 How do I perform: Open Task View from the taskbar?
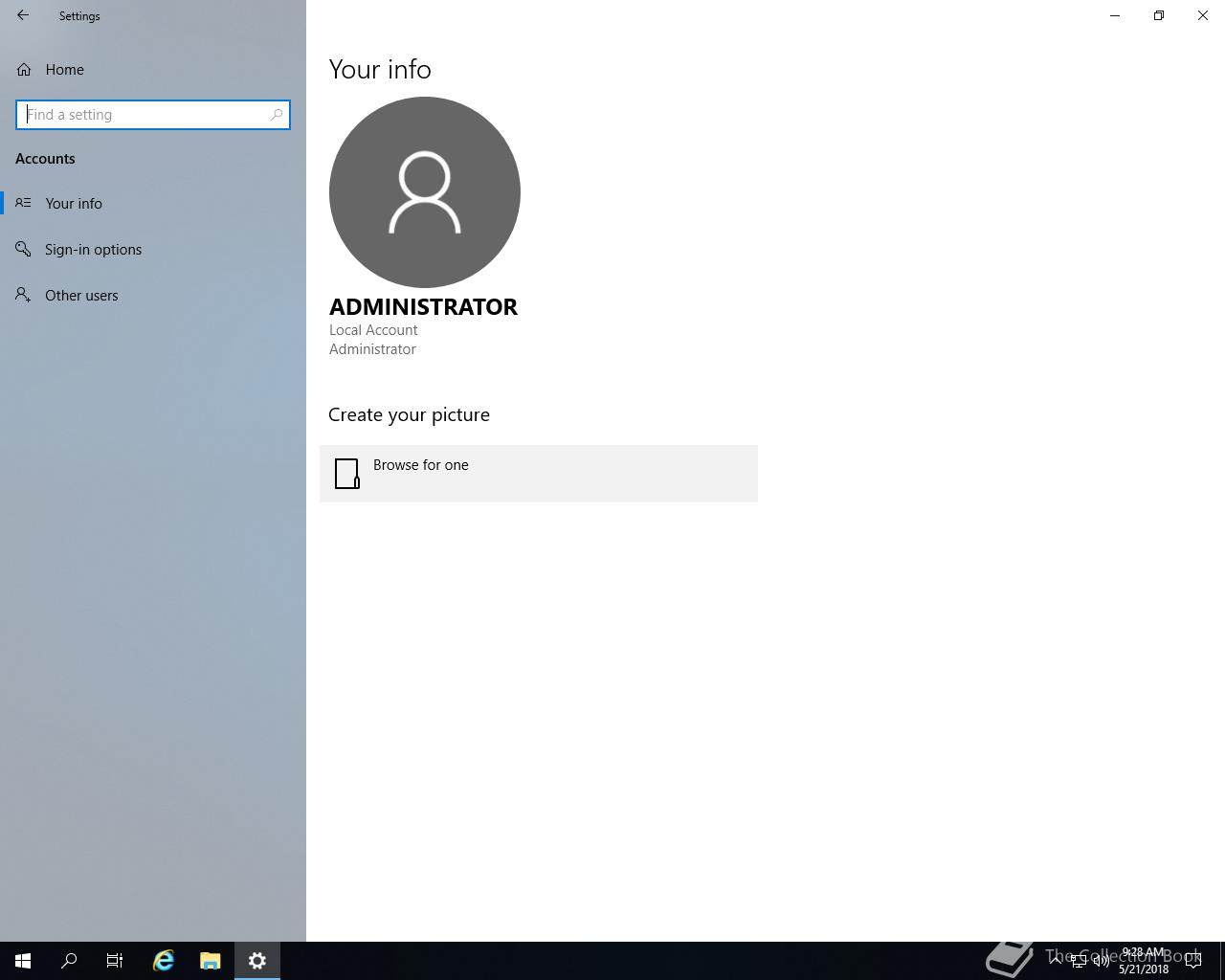coord(115,961)
